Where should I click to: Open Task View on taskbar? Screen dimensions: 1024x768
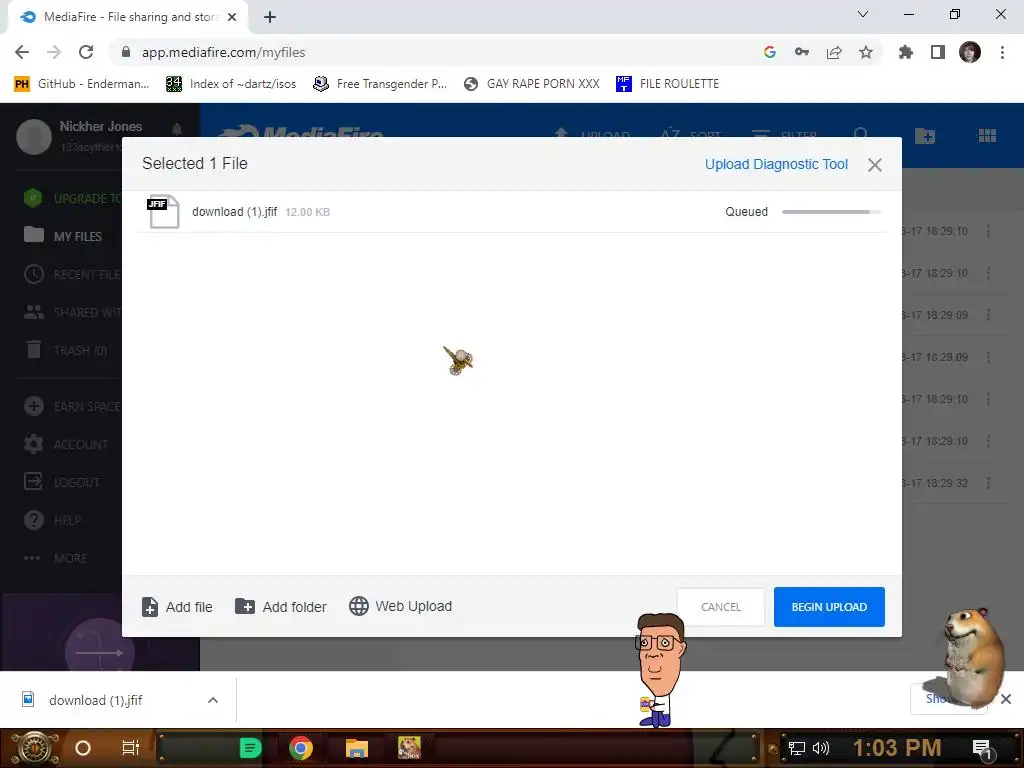131,748
